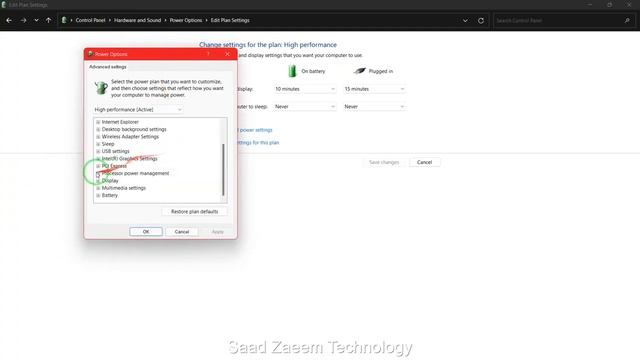This screenshot has width=640, height=360.
Task: Click the advanced power settings link
Action: click(255, 130)
